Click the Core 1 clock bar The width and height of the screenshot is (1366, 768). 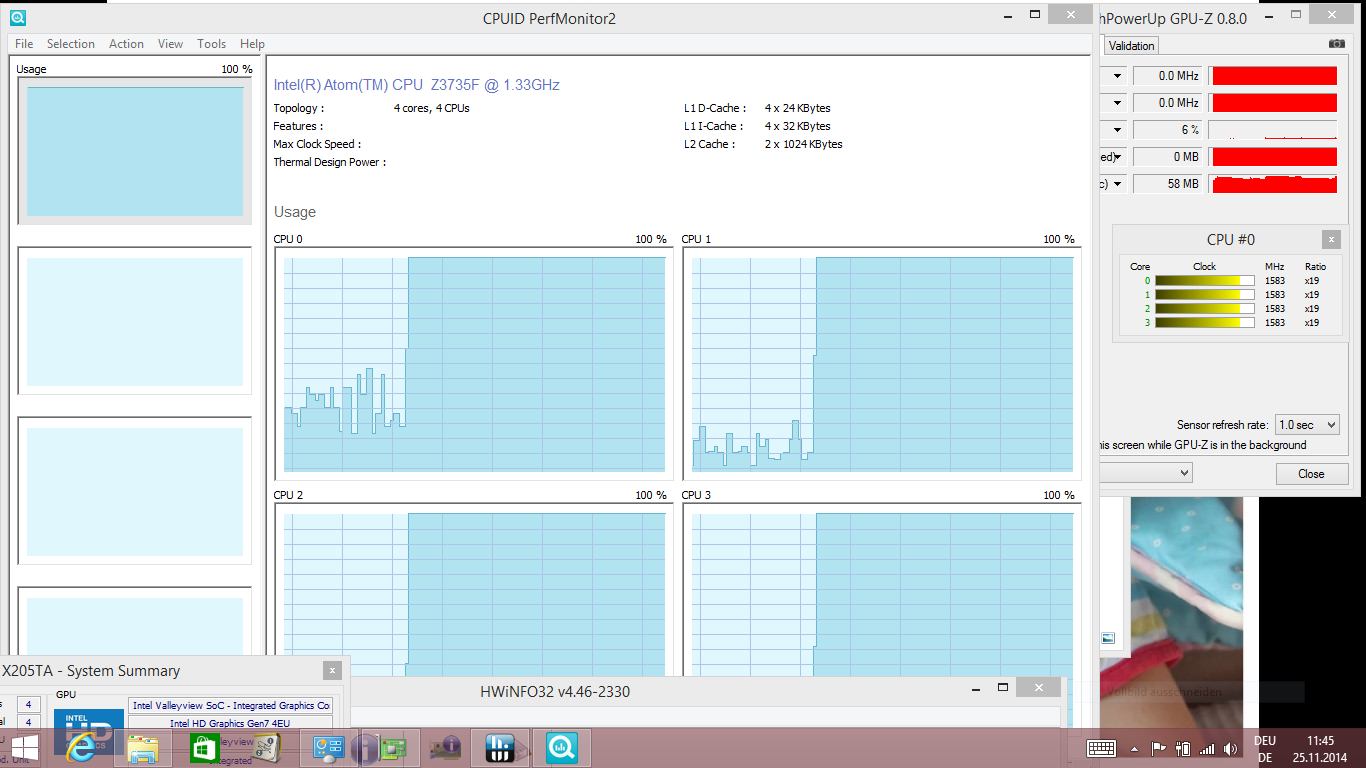coord(1204,295)
